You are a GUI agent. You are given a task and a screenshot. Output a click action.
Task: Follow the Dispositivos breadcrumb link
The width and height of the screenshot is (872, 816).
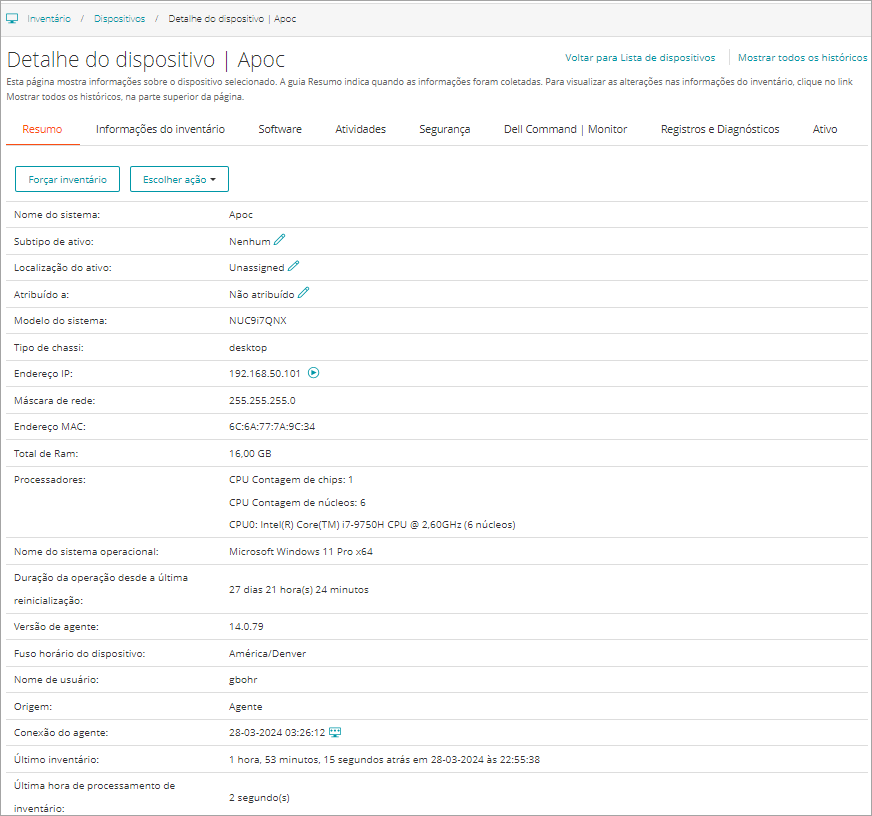[119, 18]
